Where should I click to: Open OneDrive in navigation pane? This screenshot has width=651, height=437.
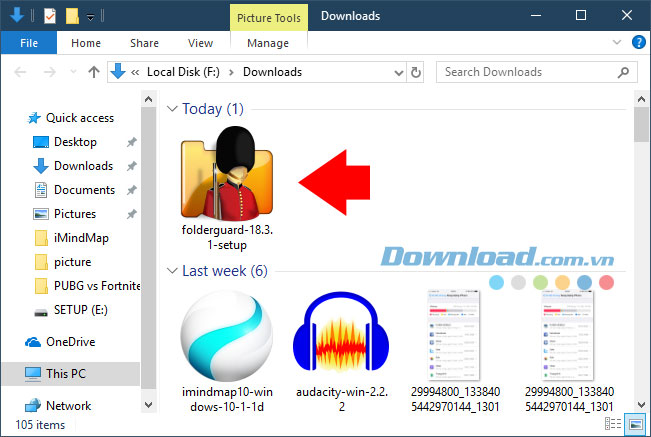click(x=60, y=342)
